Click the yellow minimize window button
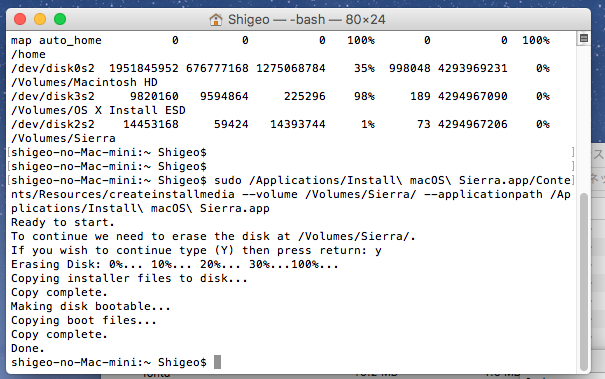 (40, 19)
